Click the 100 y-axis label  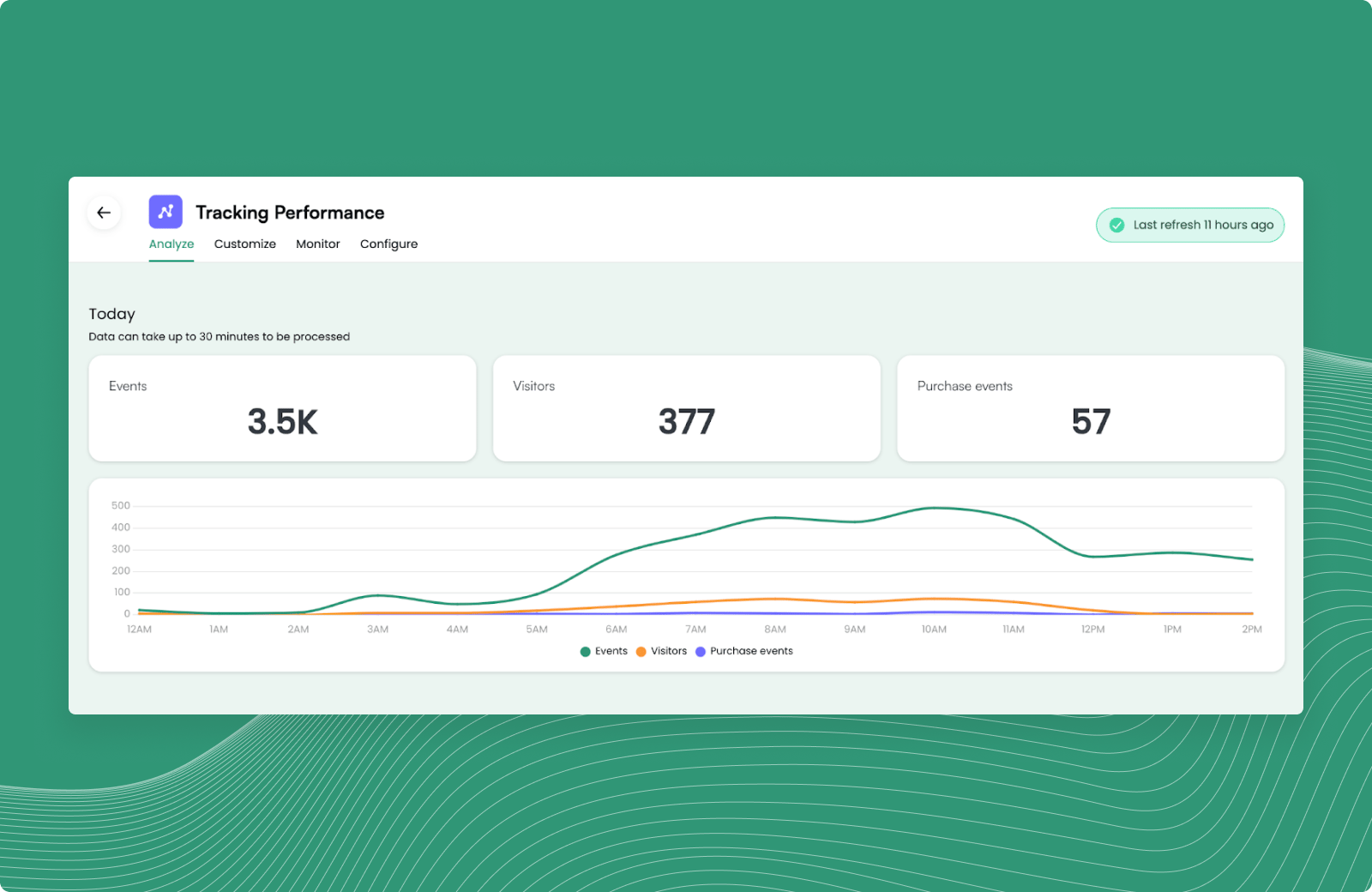[122, 593]
